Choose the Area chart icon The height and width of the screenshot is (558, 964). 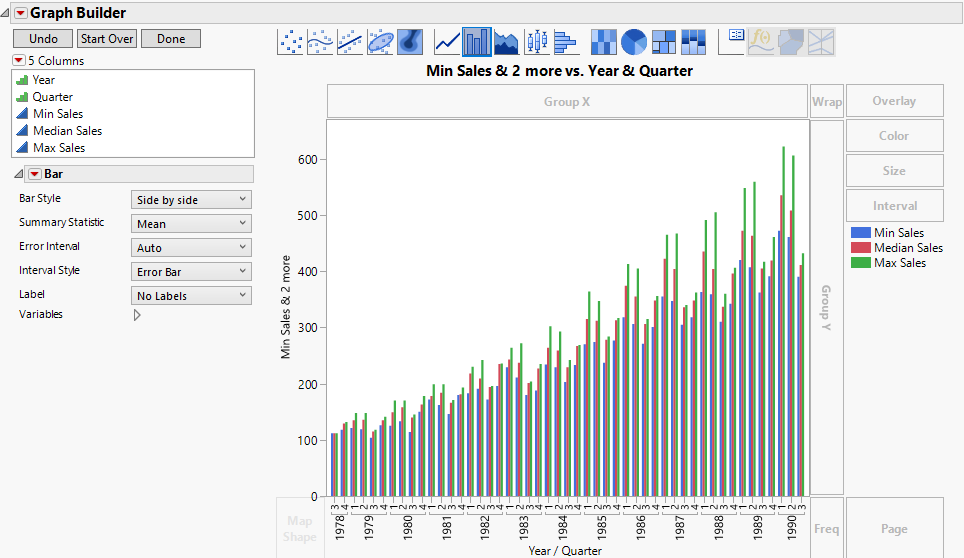[506, 41]
